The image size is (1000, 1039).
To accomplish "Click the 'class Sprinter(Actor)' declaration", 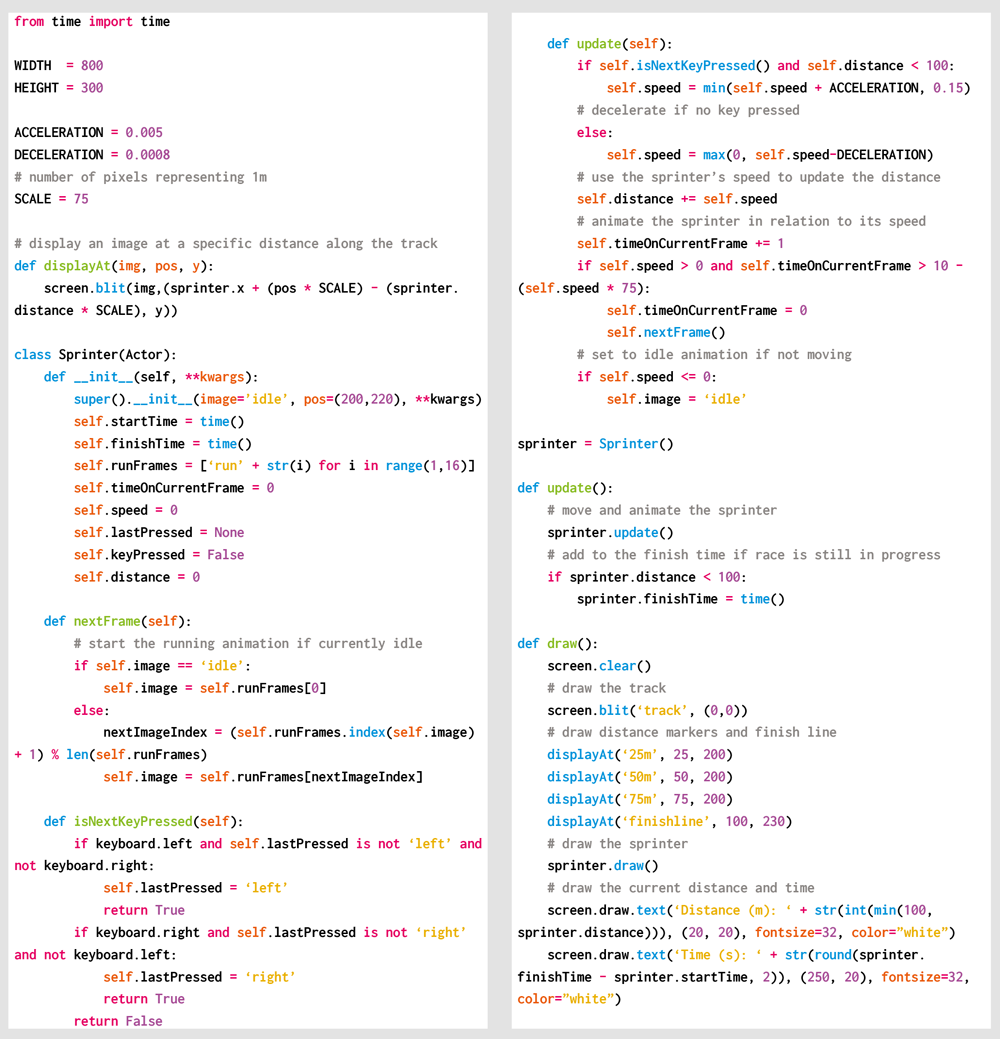I will [95, 355].
